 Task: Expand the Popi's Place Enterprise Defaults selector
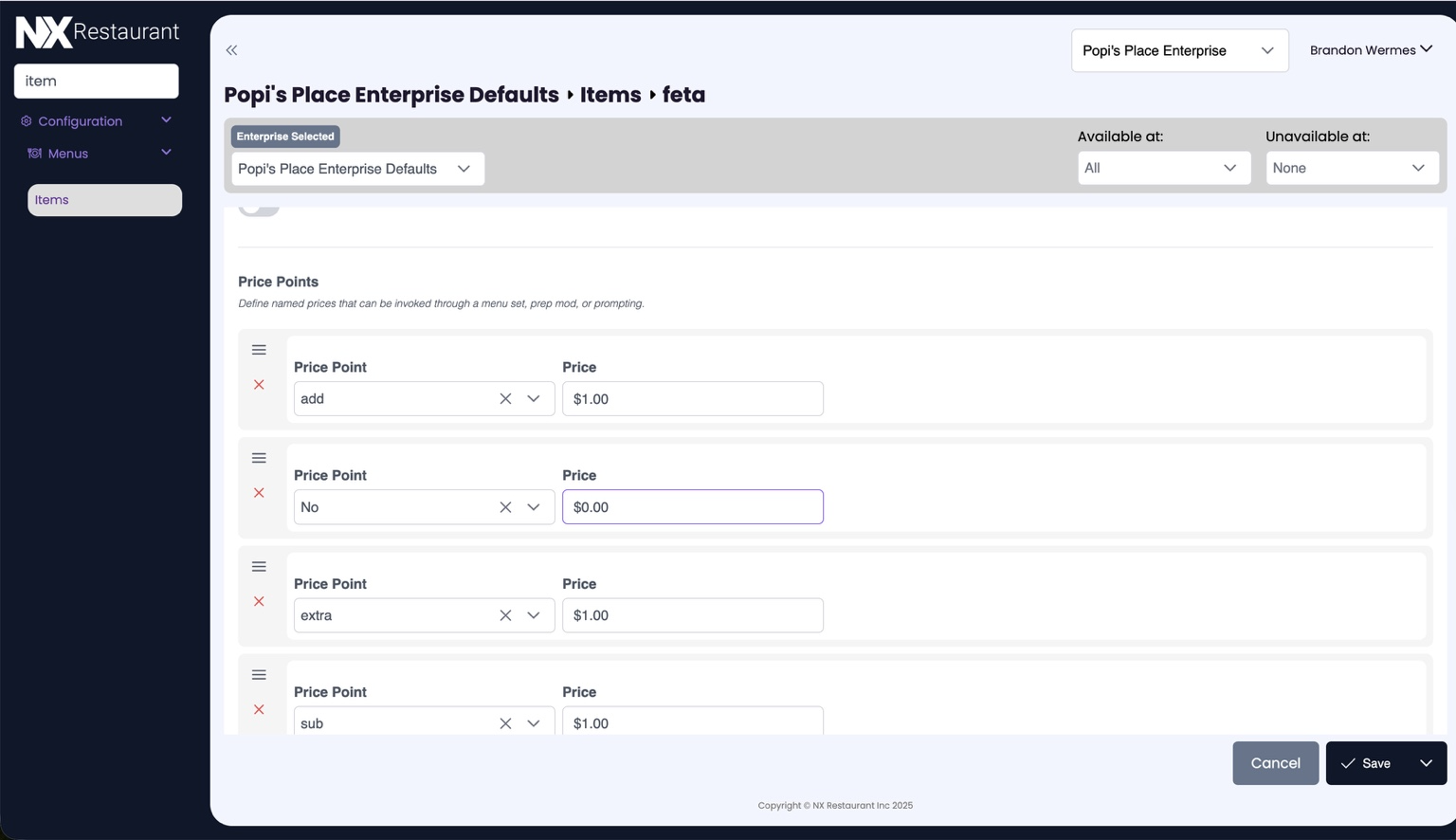coord(357,169)
